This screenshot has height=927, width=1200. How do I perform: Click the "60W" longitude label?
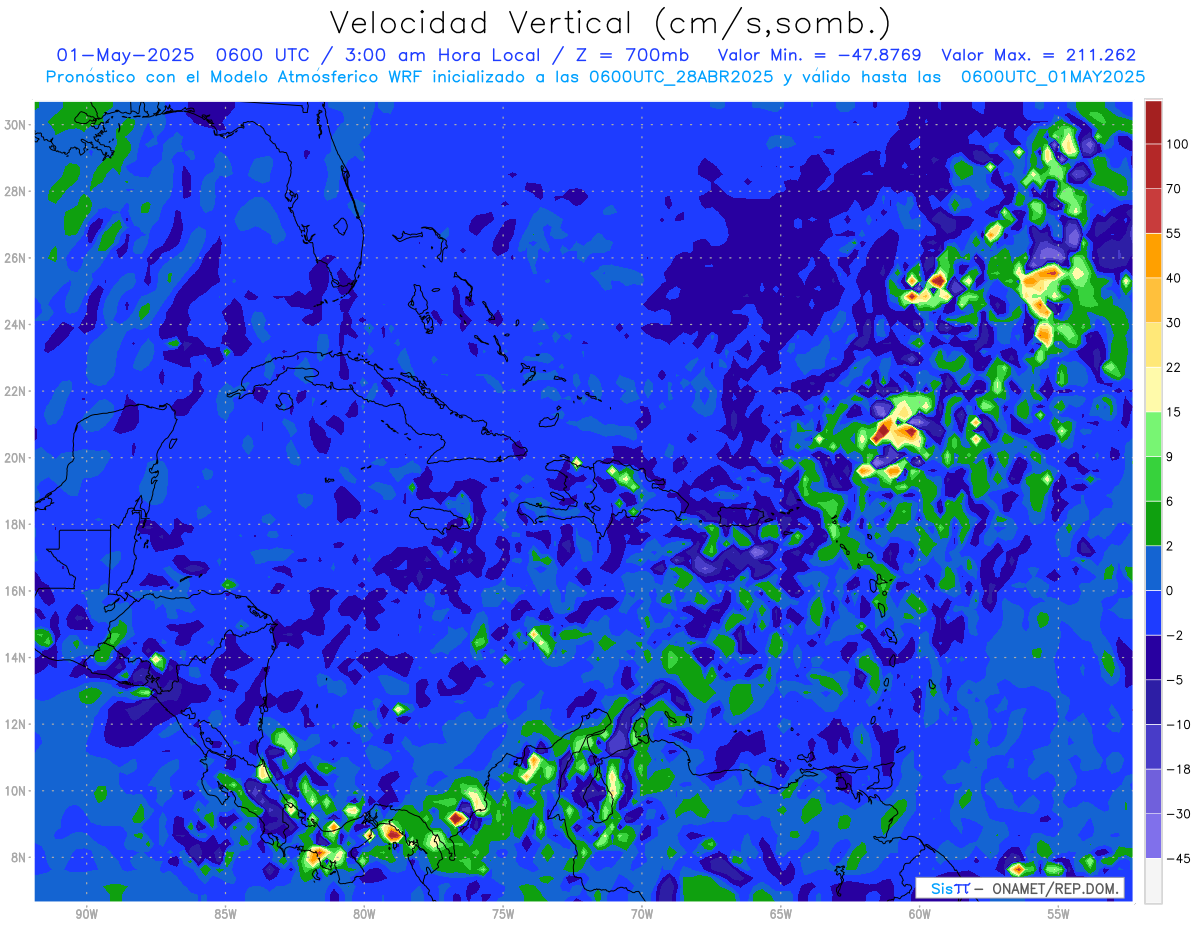pyautogui.click(x=920, y=913)
